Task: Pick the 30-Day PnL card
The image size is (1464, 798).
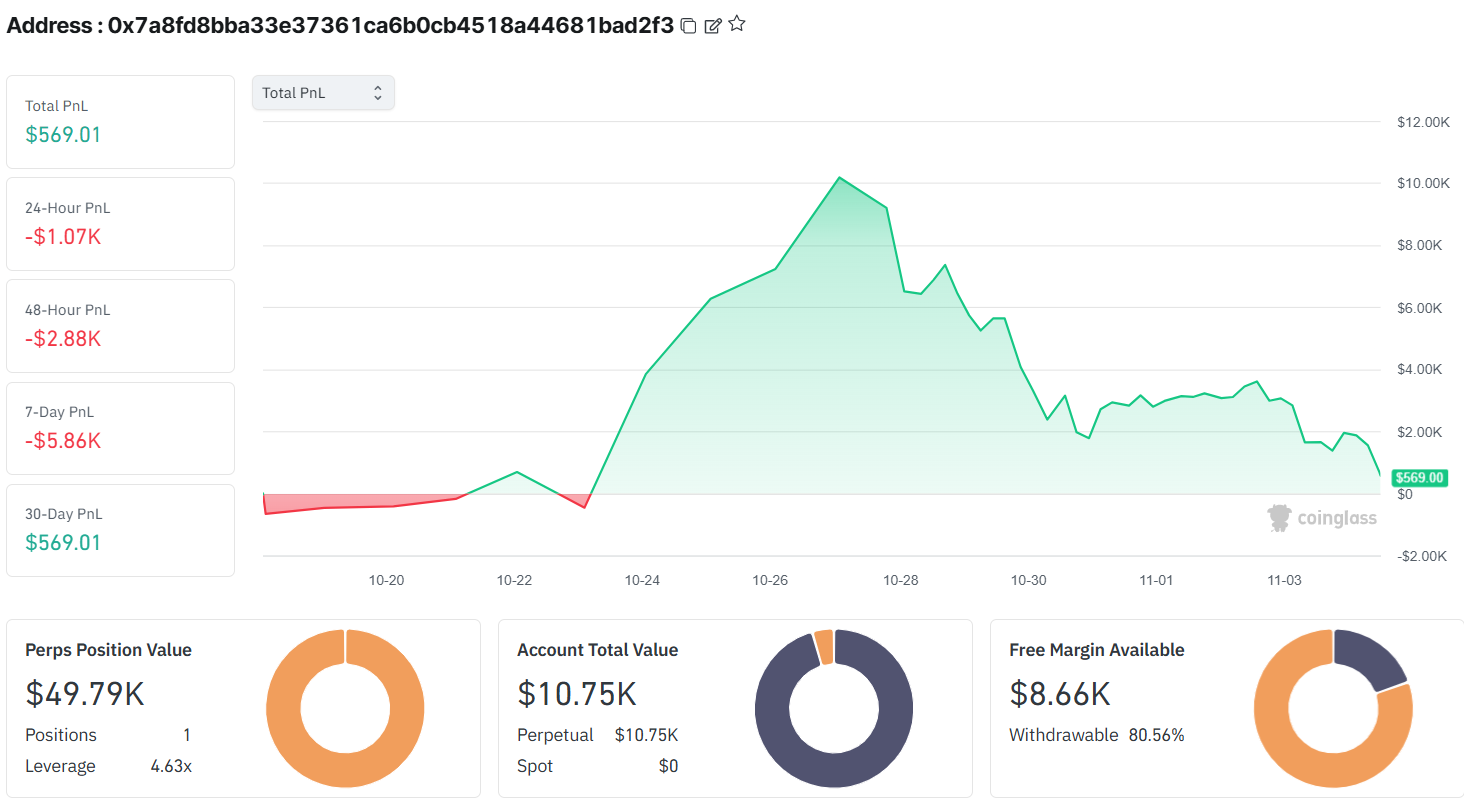Action: (x=120, y=530)
